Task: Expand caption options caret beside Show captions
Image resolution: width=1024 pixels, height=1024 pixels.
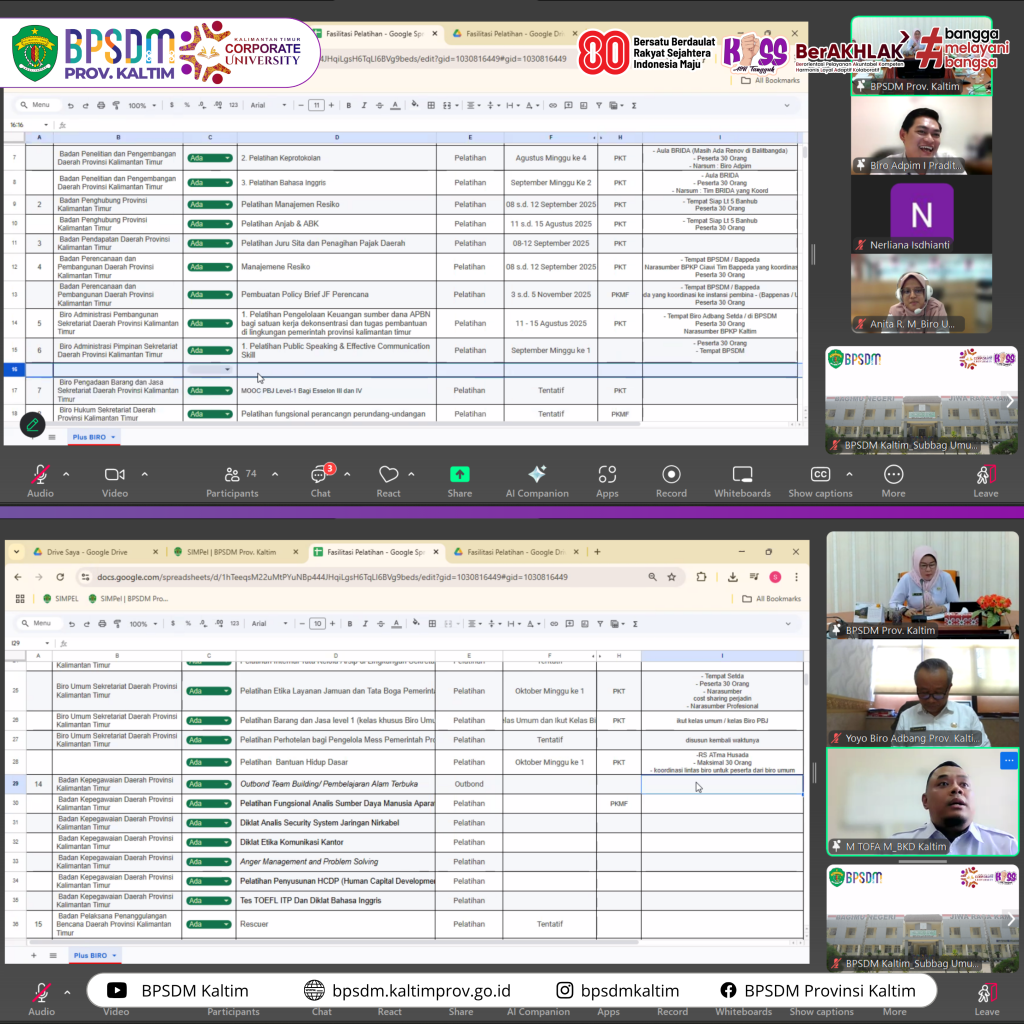Action: (x=849, y=474)
